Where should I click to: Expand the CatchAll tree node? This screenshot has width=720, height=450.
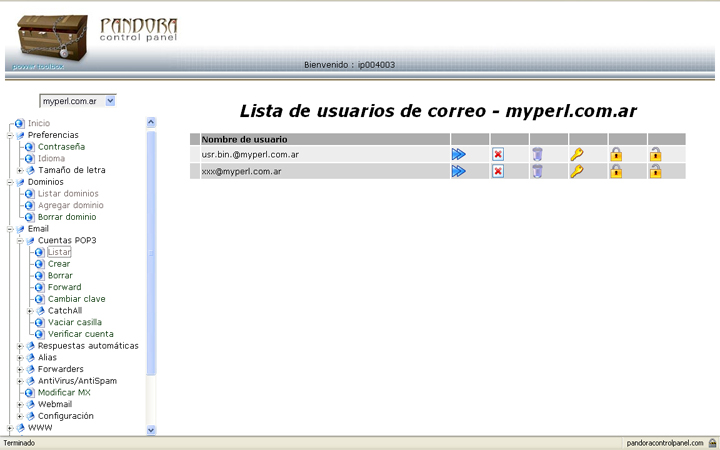(30, 311)
